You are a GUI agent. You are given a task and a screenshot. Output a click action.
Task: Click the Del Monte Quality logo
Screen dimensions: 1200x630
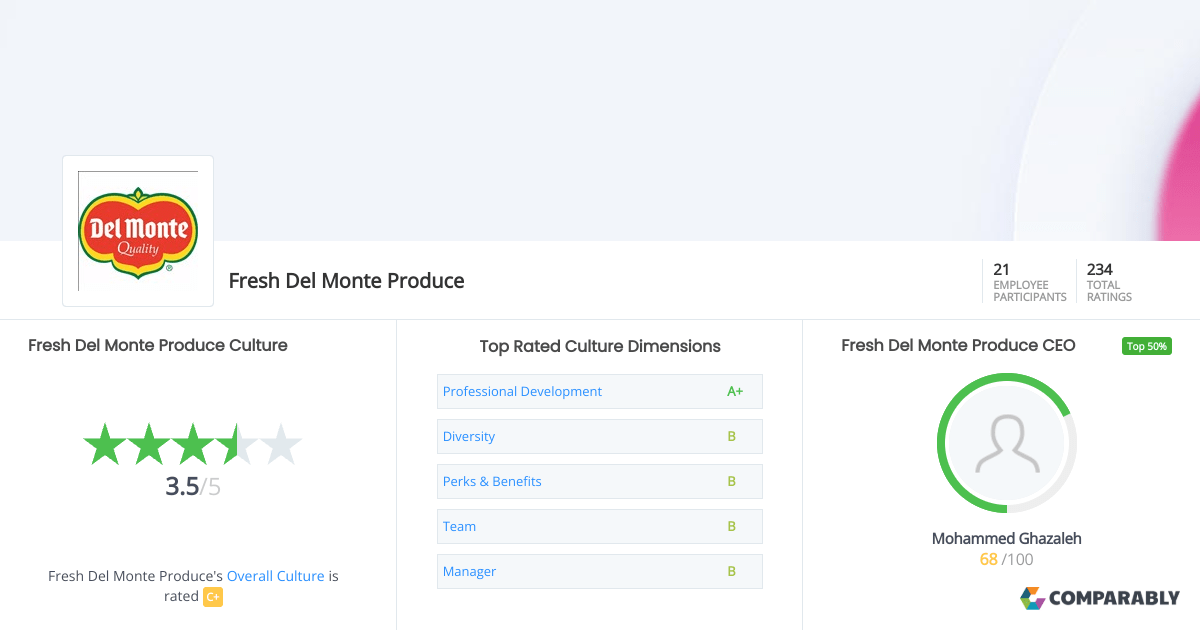(138, 231)
